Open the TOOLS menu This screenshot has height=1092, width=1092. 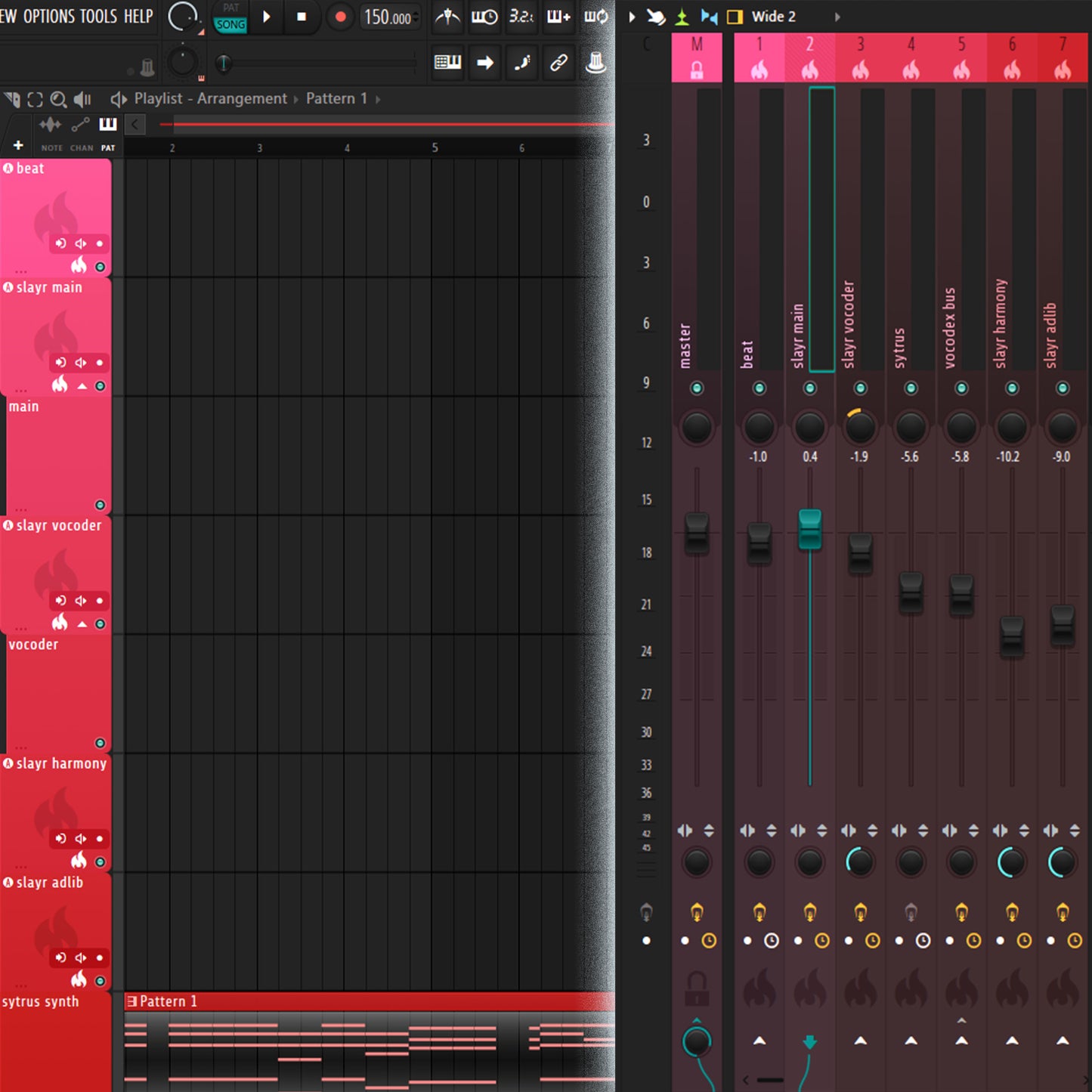98,16
